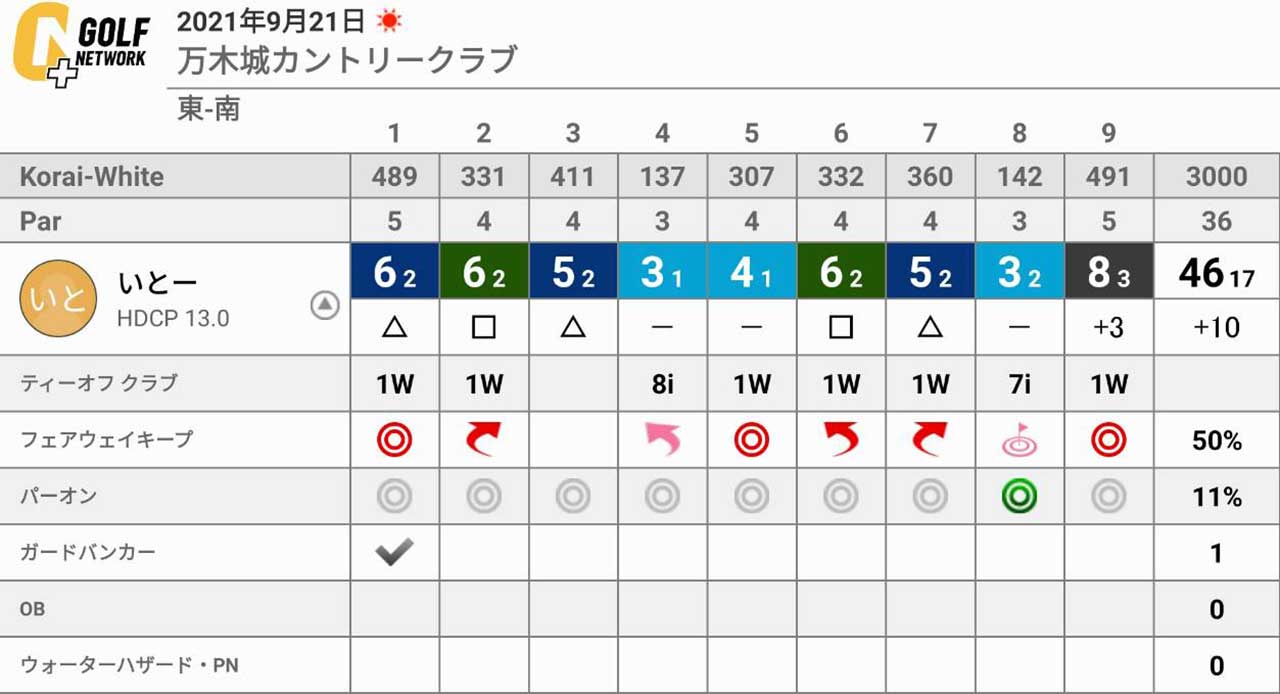
Task: Select the hole 9 dark score cell showing 8
Action: tap(1109, 271)
